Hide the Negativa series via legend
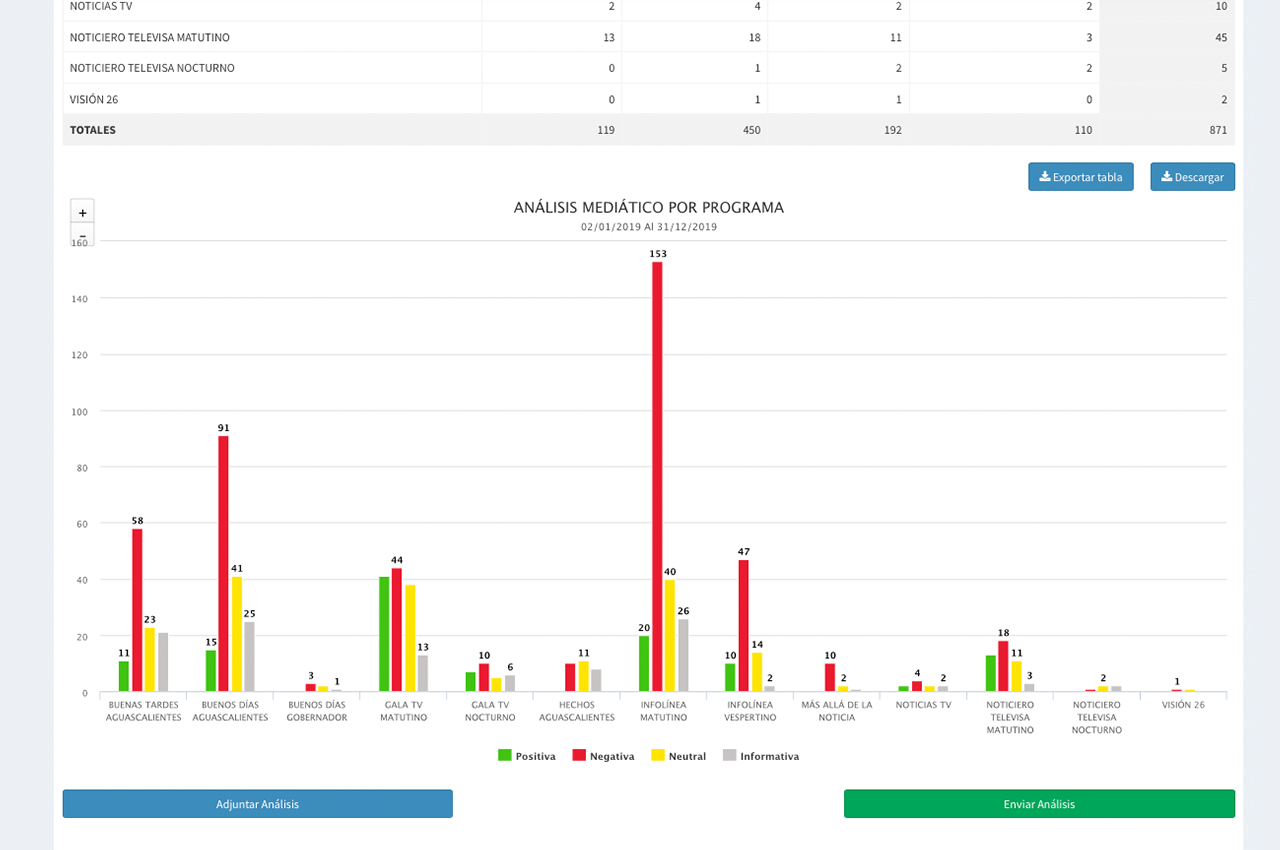 (x=603, y=756)
